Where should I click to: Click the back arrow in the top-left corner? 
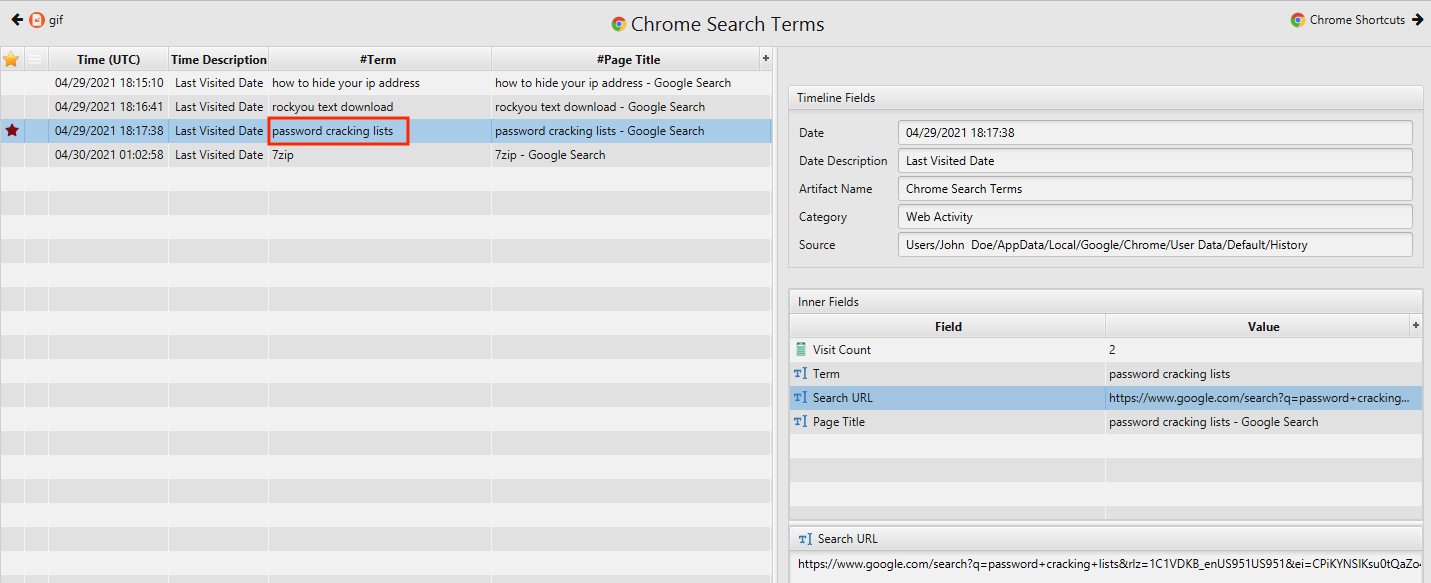(x=17, y=20)
